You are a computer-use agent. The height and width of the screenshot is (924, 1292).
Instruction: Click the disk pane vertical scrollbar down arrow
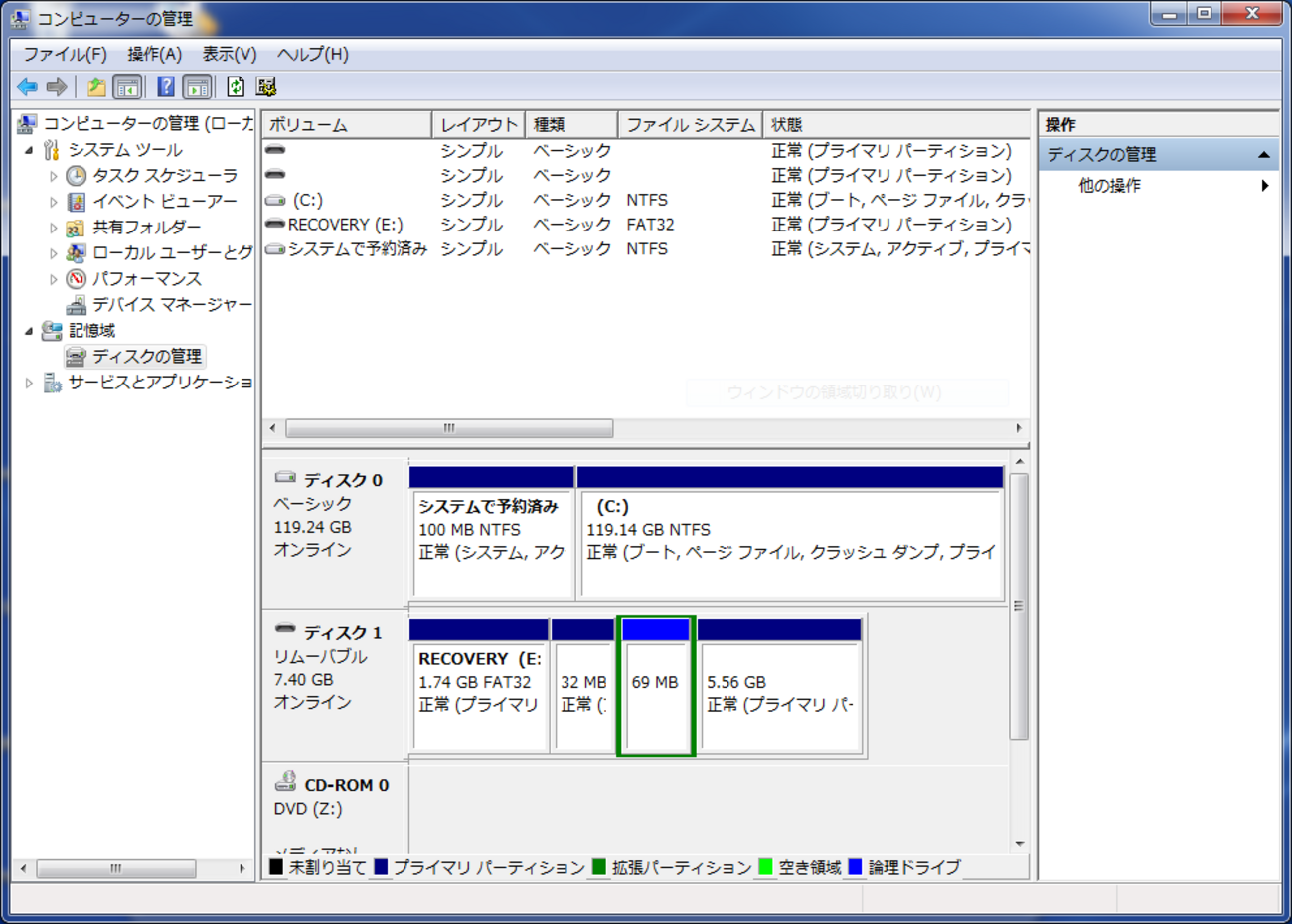click(x=1019, y=844)
